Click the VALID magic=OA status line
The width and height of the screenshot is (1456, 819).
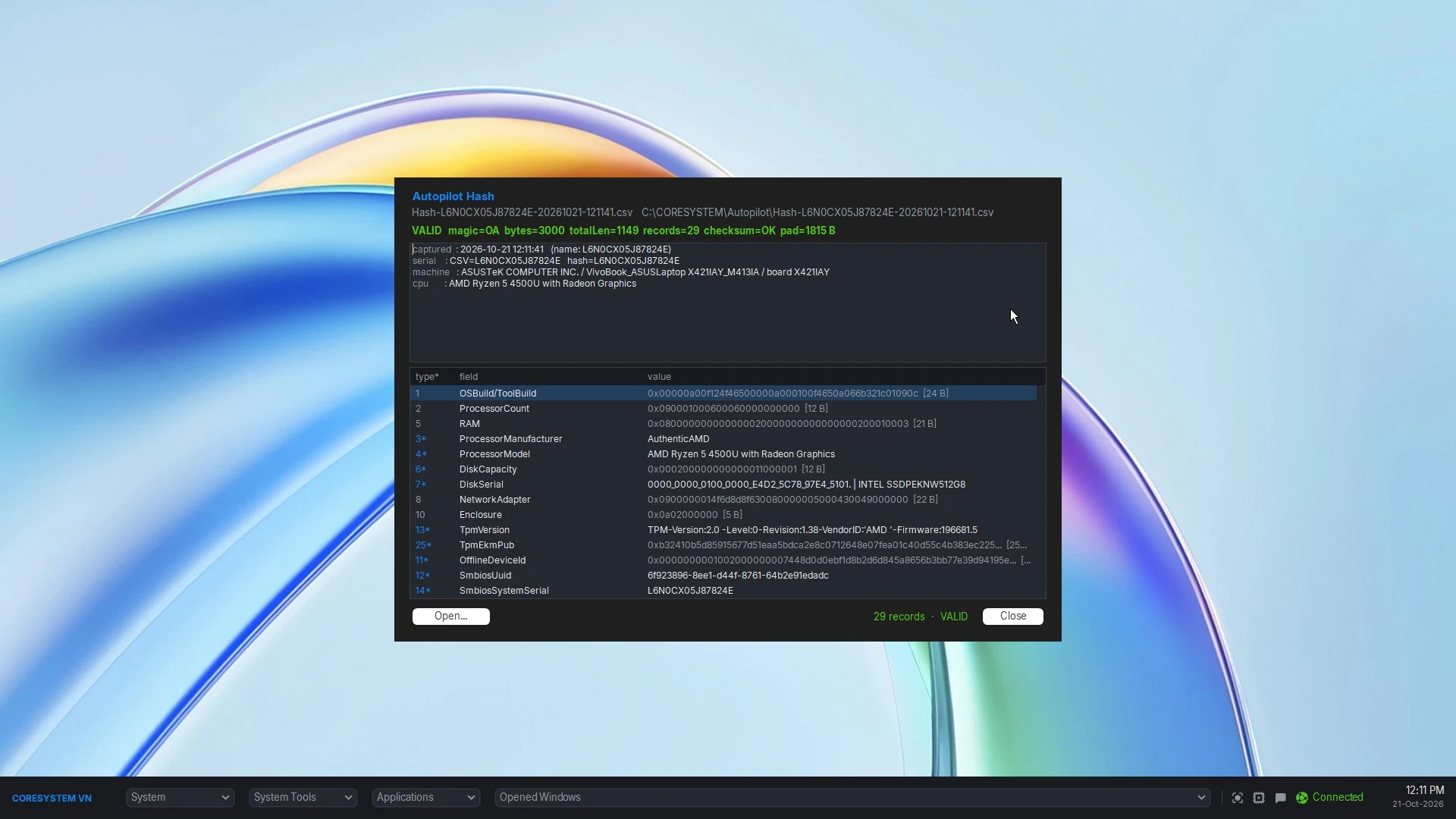click(623, 231)
